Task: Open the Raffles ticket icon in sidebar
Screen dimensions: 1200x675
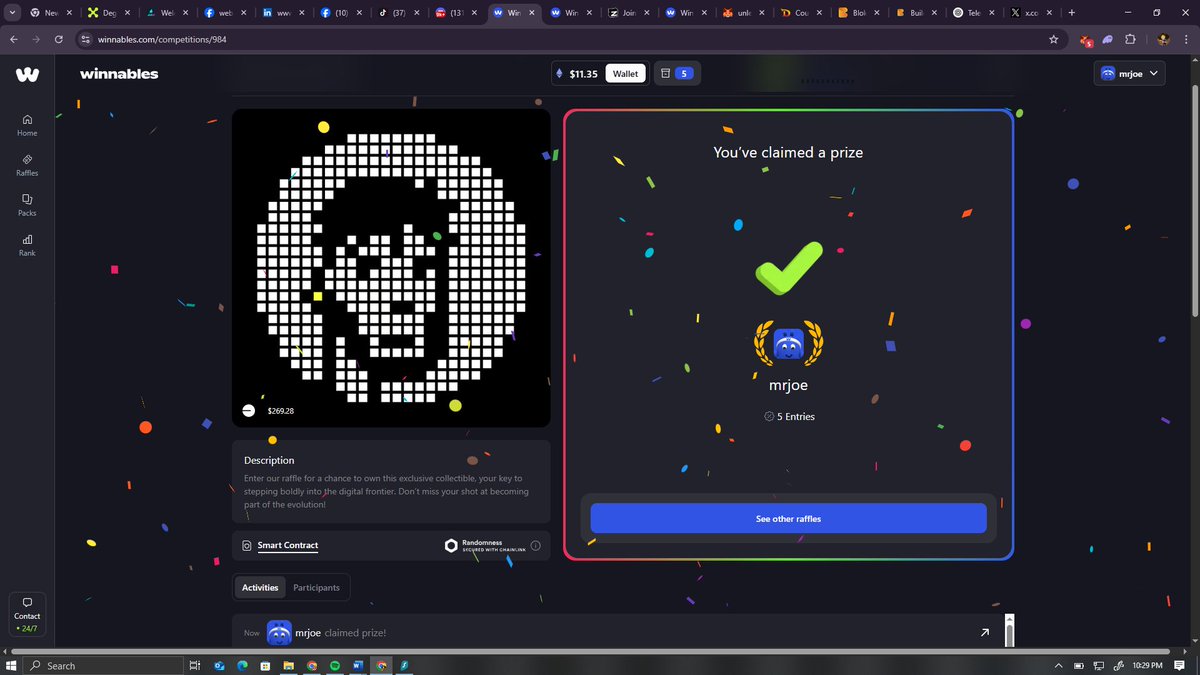Action: [27, 159]
